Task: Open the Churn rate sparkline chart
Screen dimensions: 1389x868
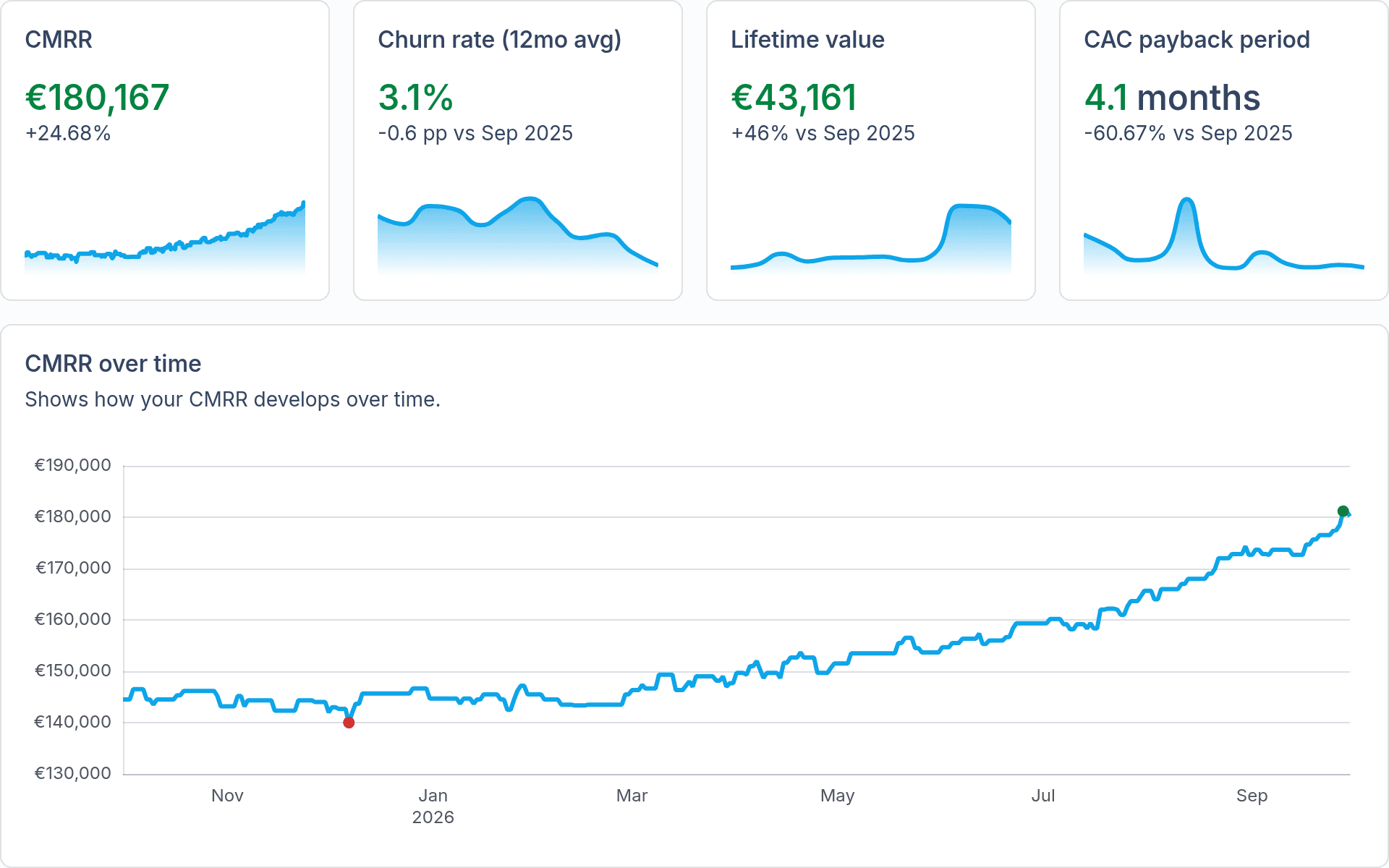Action: 518,236
